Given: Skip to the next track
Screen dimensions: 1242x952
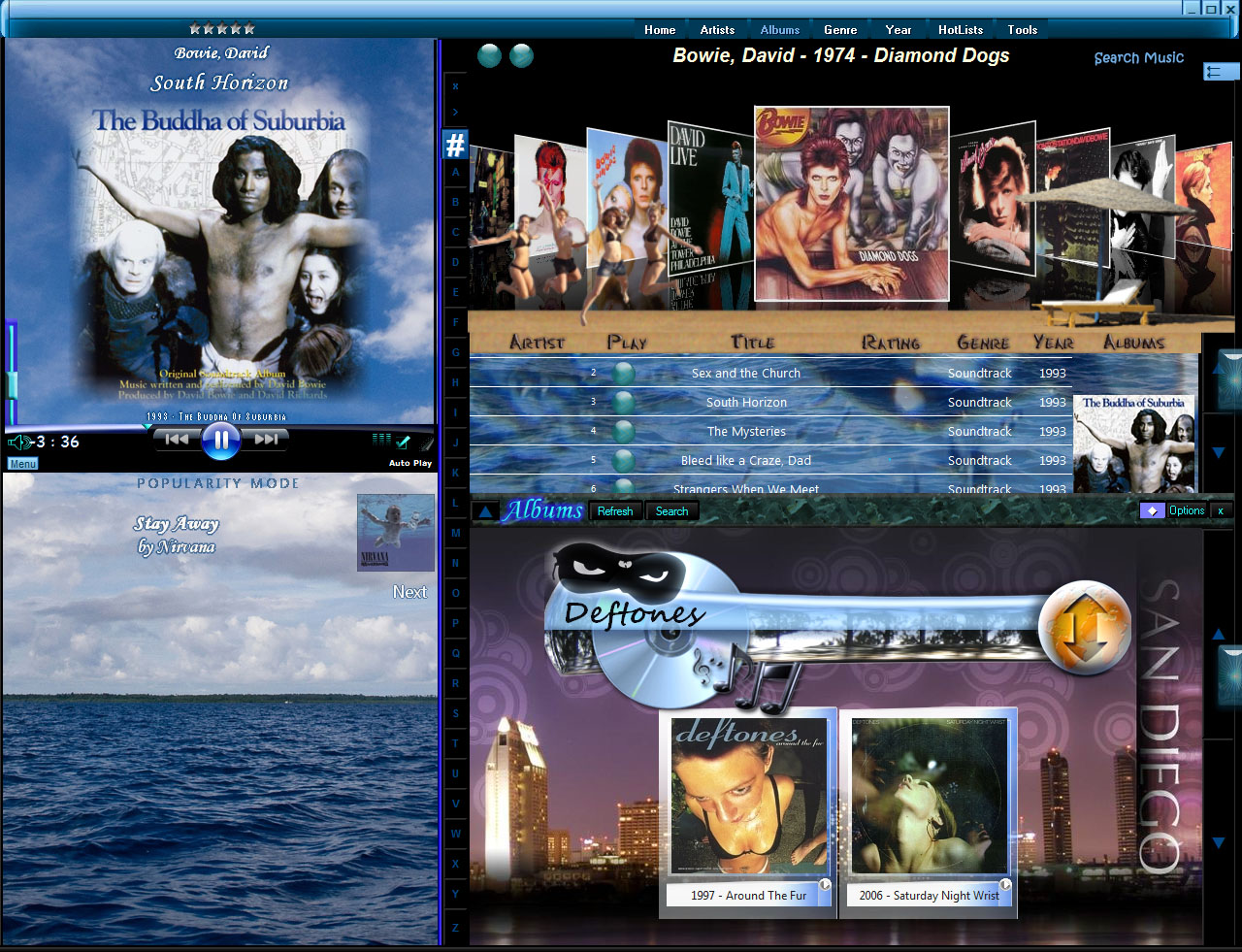Looking at the screenshot, I should click(266, 440).
